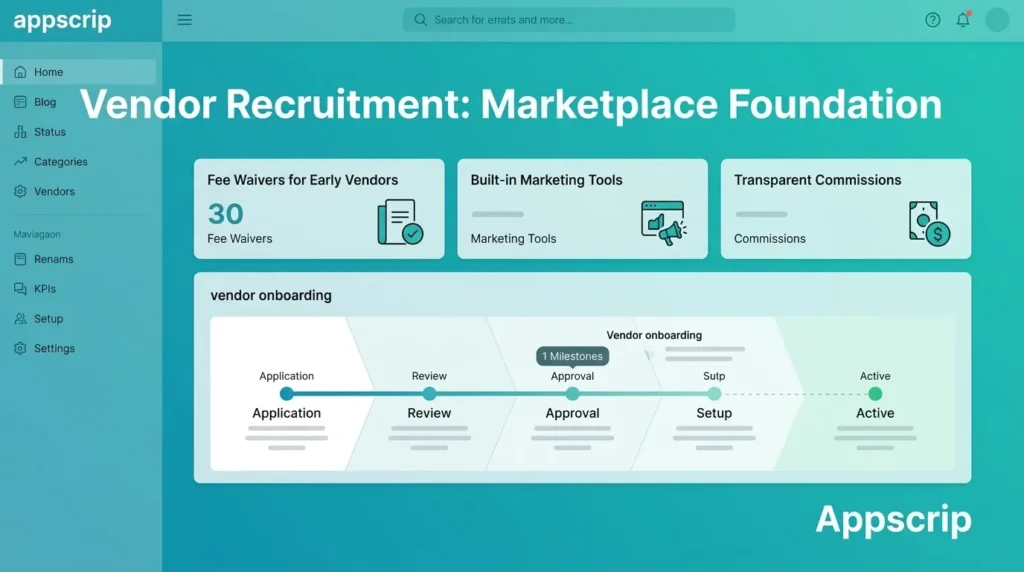Open the Transparent Commissions card title
The width and height of the screenshot is (1024, 572).
[x=817, y=180]
